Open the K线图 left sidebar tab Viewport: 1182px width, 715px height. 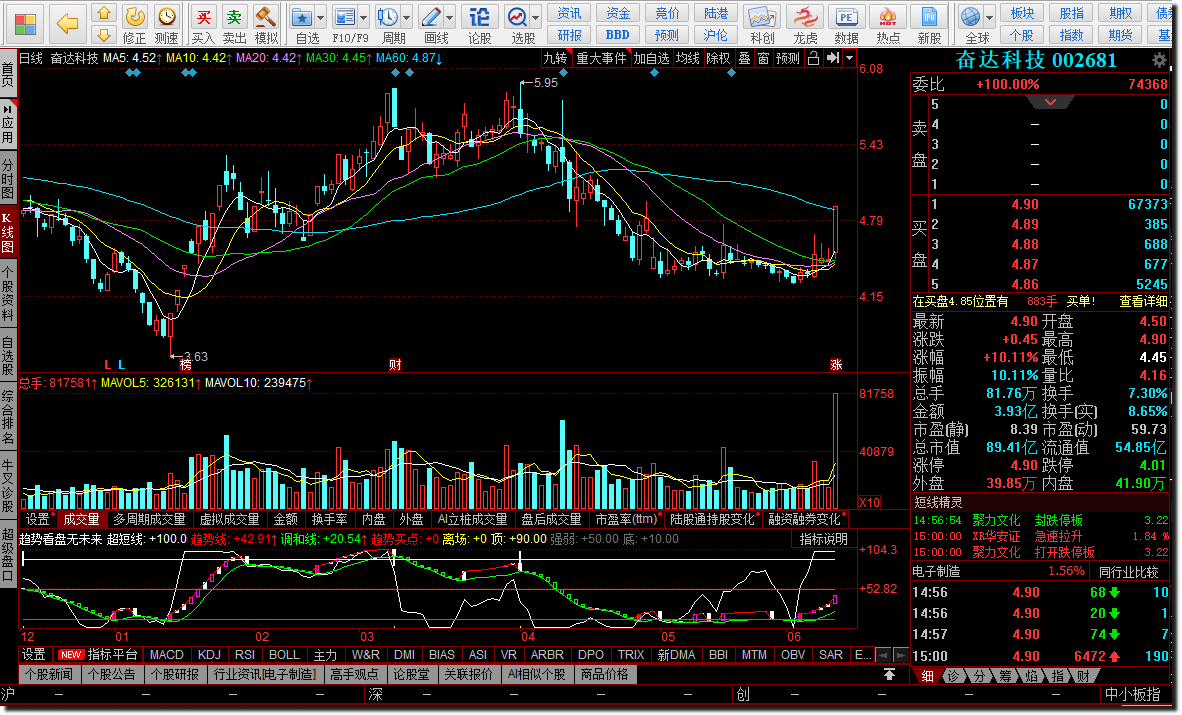pos(8,230)
